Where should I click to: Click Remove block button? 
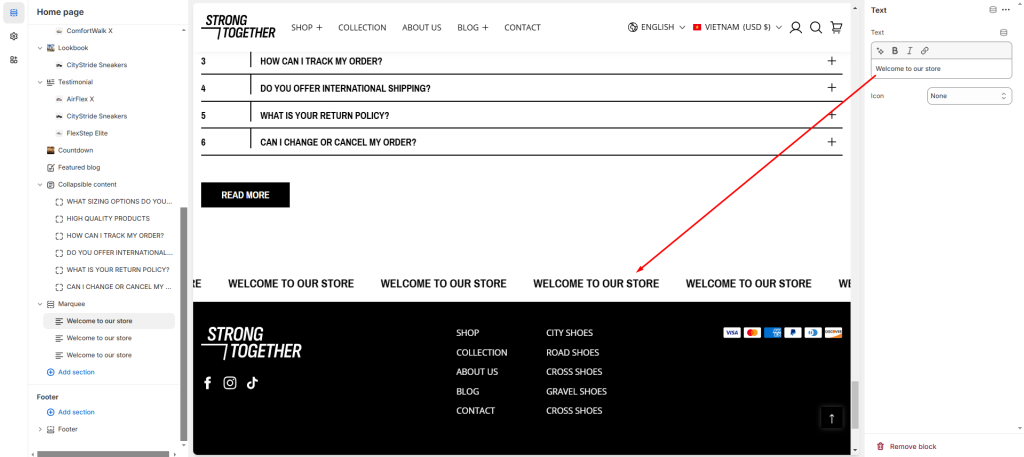click(x=906, y=447)
